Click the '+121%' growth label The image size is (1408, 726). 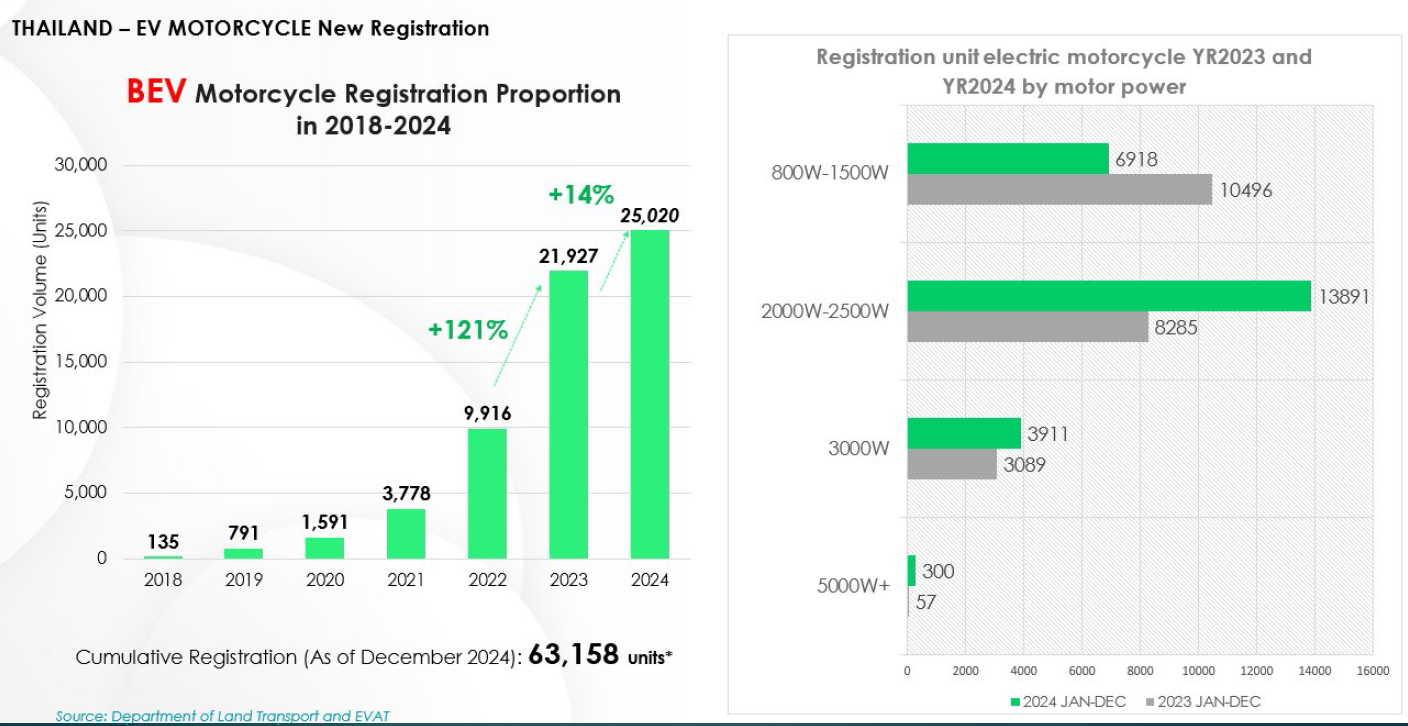pyautogui.click(x=468, y=329)
